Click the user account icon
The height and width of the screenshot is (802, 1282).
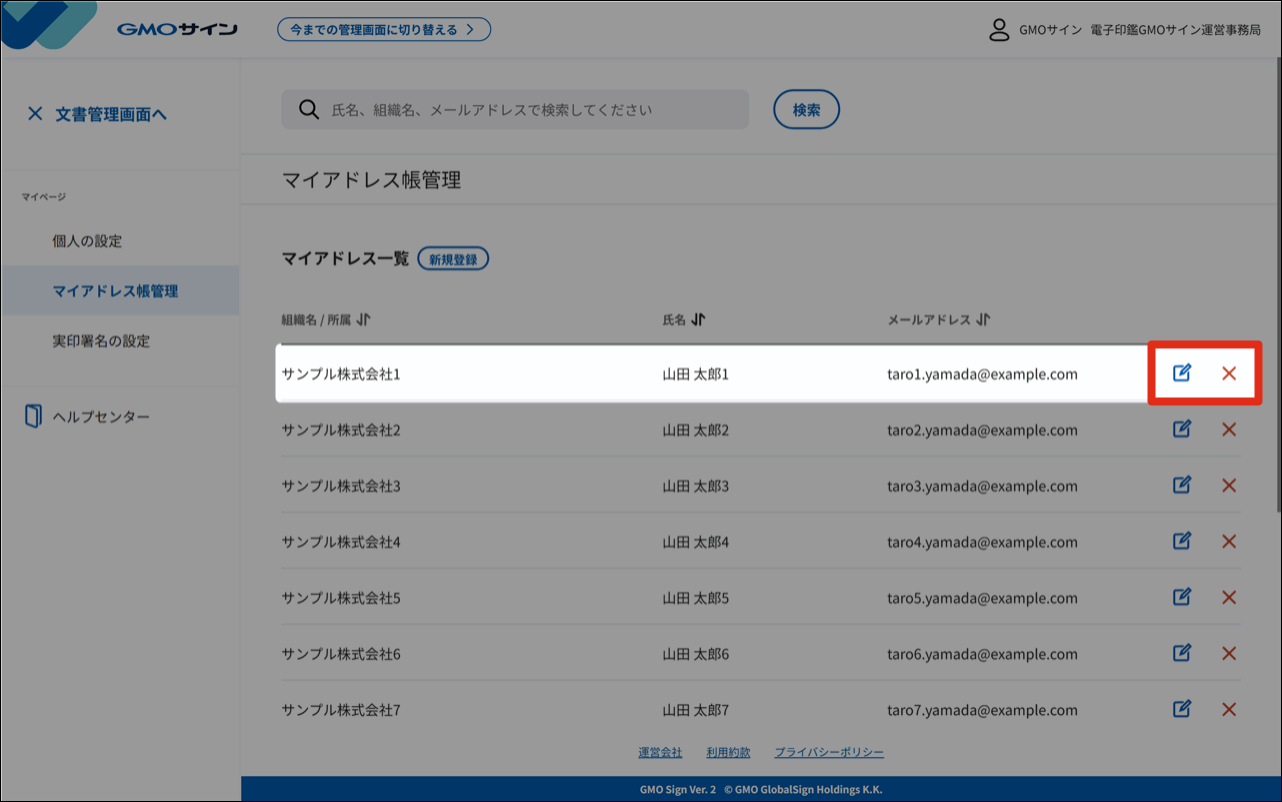(x=998, y=29)
